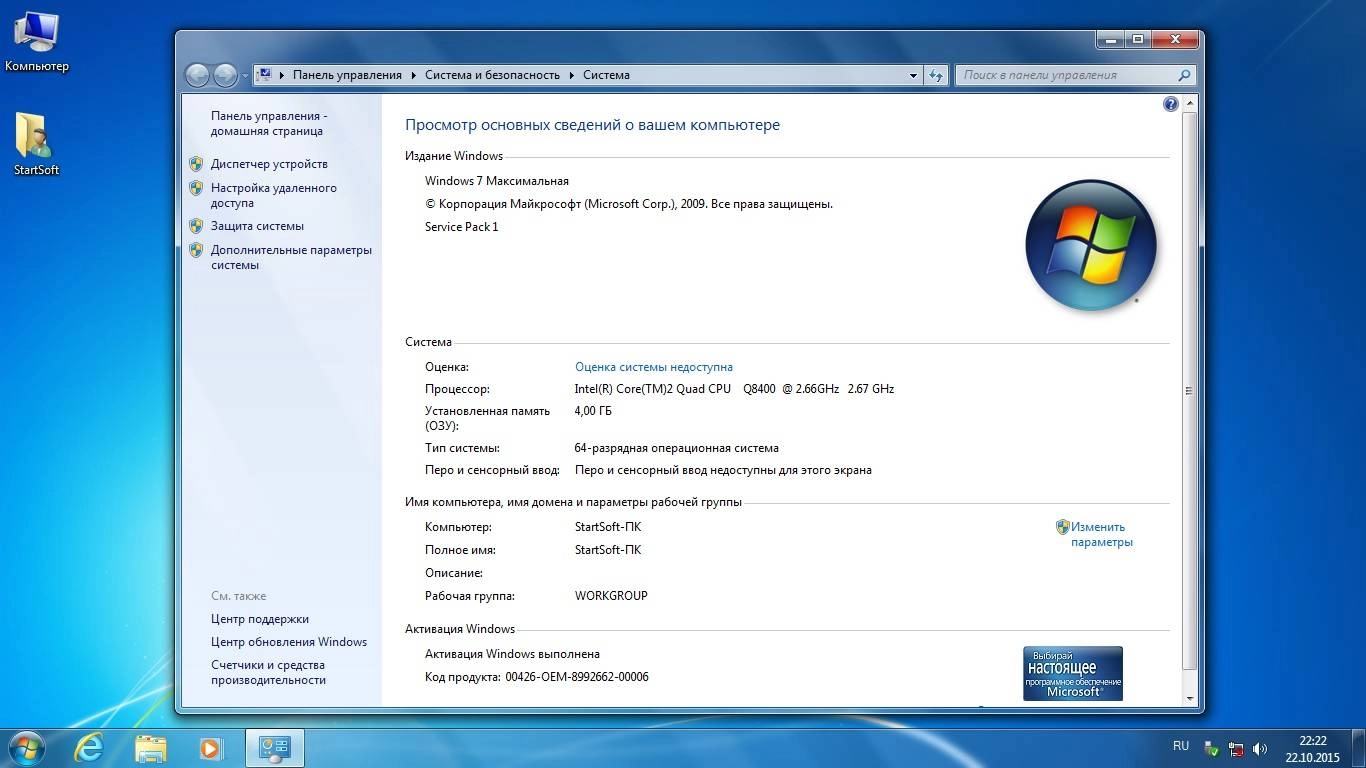Click Изменить параметры link text
The image size is (1366, 768).
1101,534
